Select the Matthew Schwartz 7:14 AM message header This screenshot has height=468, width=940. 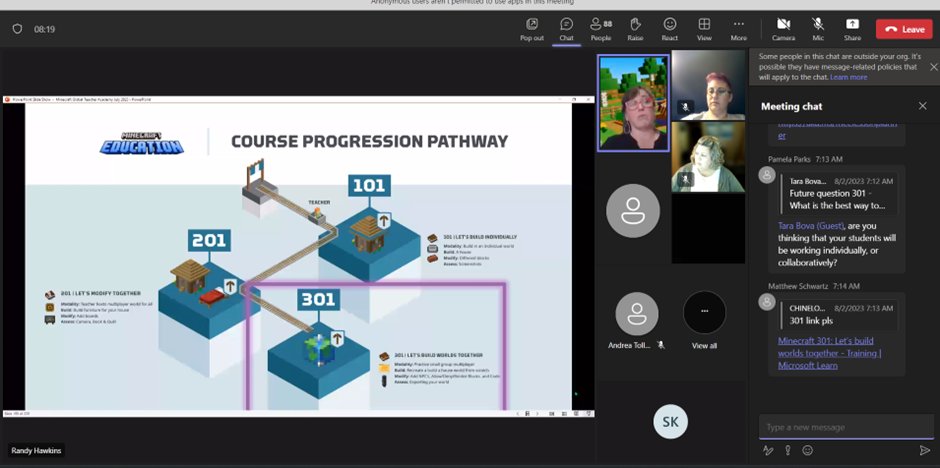coord(814,286)
